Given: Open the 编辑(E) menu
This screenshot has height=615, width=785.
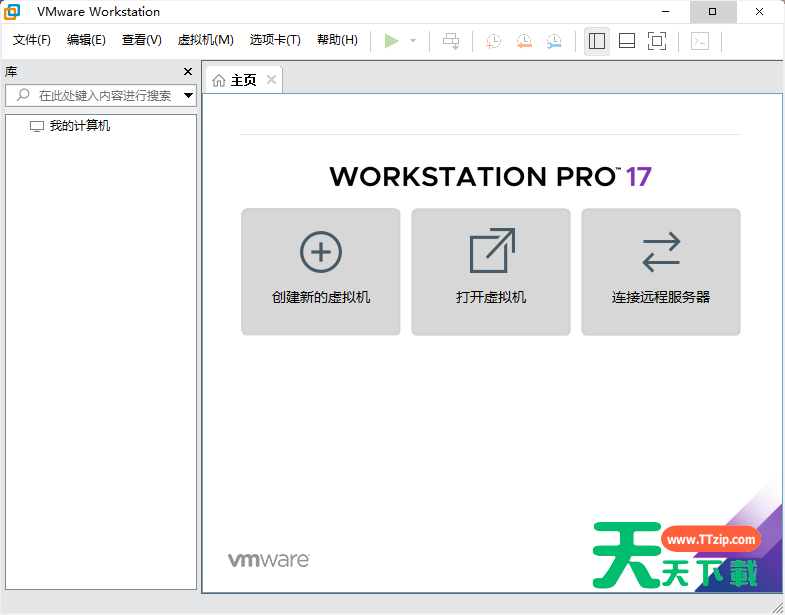Looking at the screenshot, I should (x=86, y=40).
